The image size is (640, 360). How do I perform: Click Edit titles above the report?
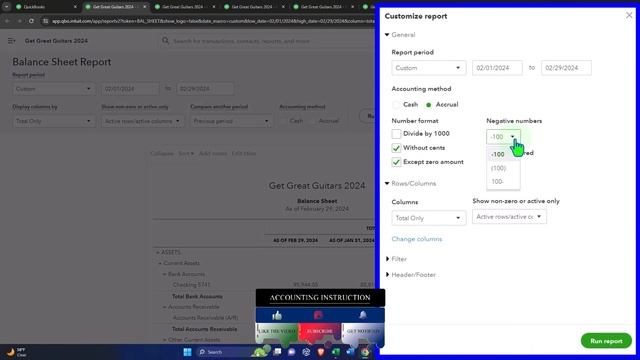[244, 153]
